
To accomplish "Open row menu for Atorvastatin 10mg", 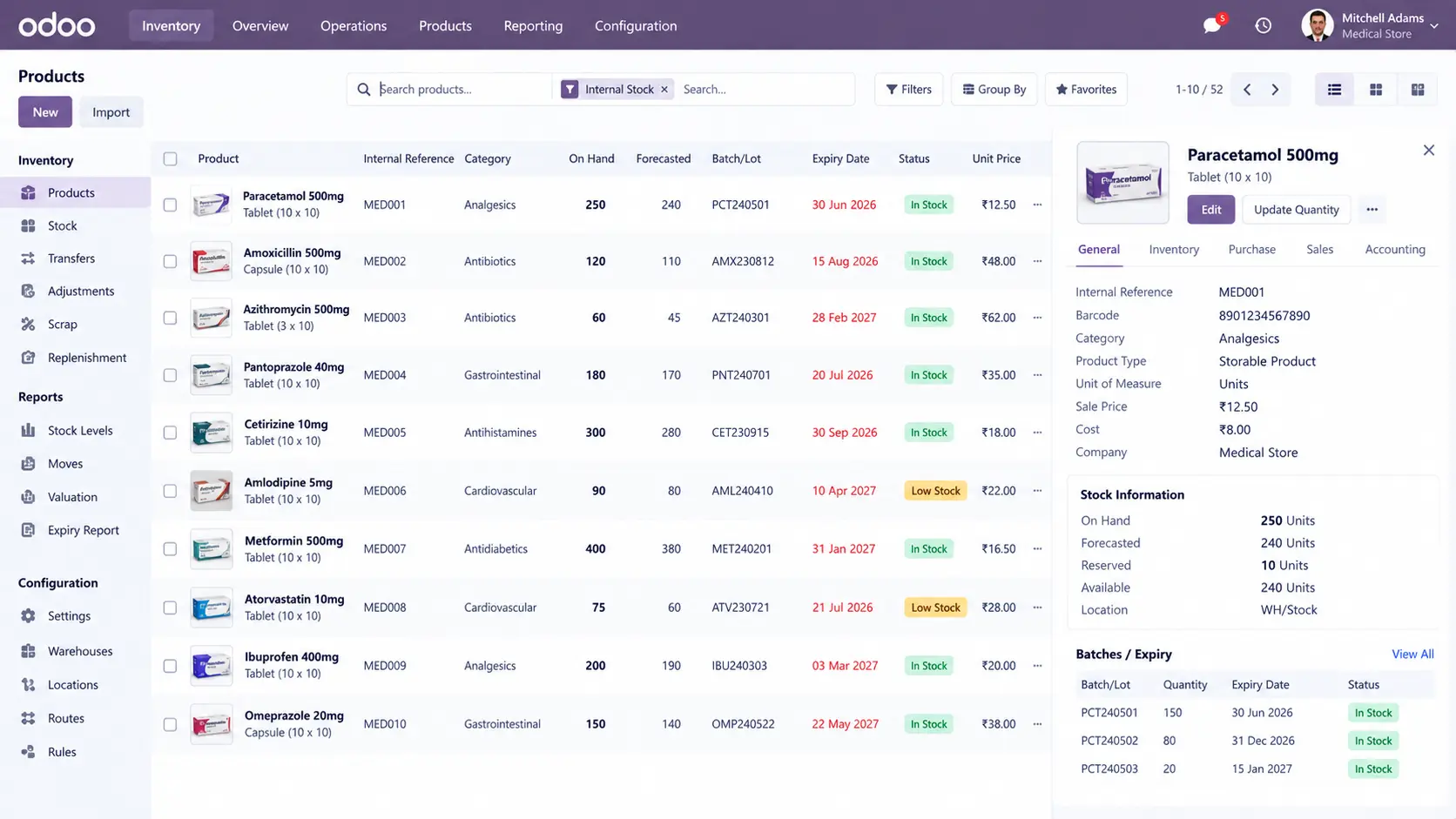I will point(1037,608).
